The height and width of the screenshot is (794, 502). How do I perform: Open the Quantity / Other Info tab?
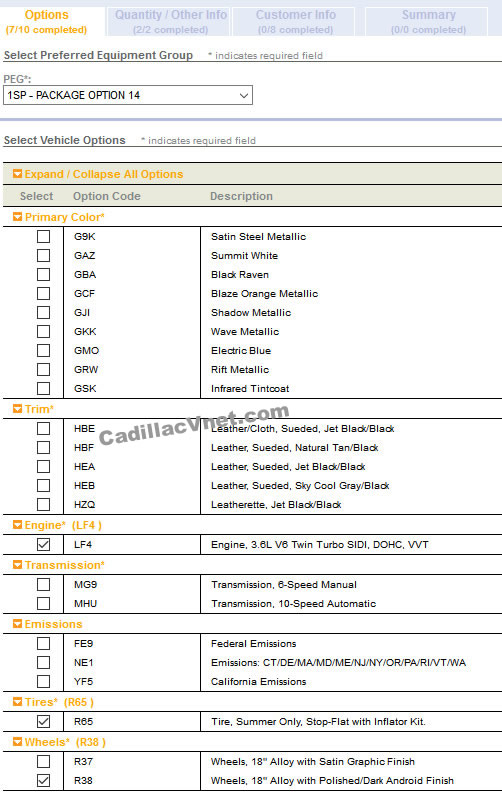[170, 22]
